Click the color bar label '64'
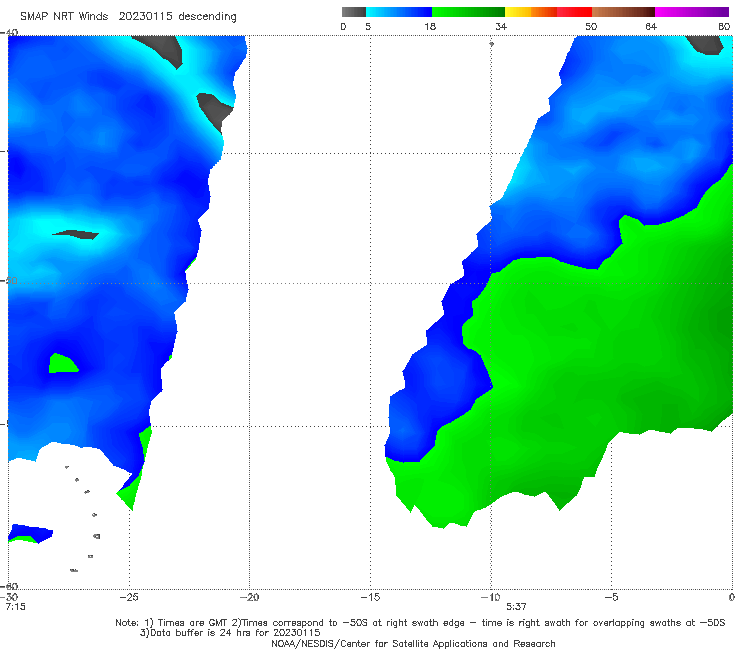This screenshot has height=650, width=740. (651, 26)
